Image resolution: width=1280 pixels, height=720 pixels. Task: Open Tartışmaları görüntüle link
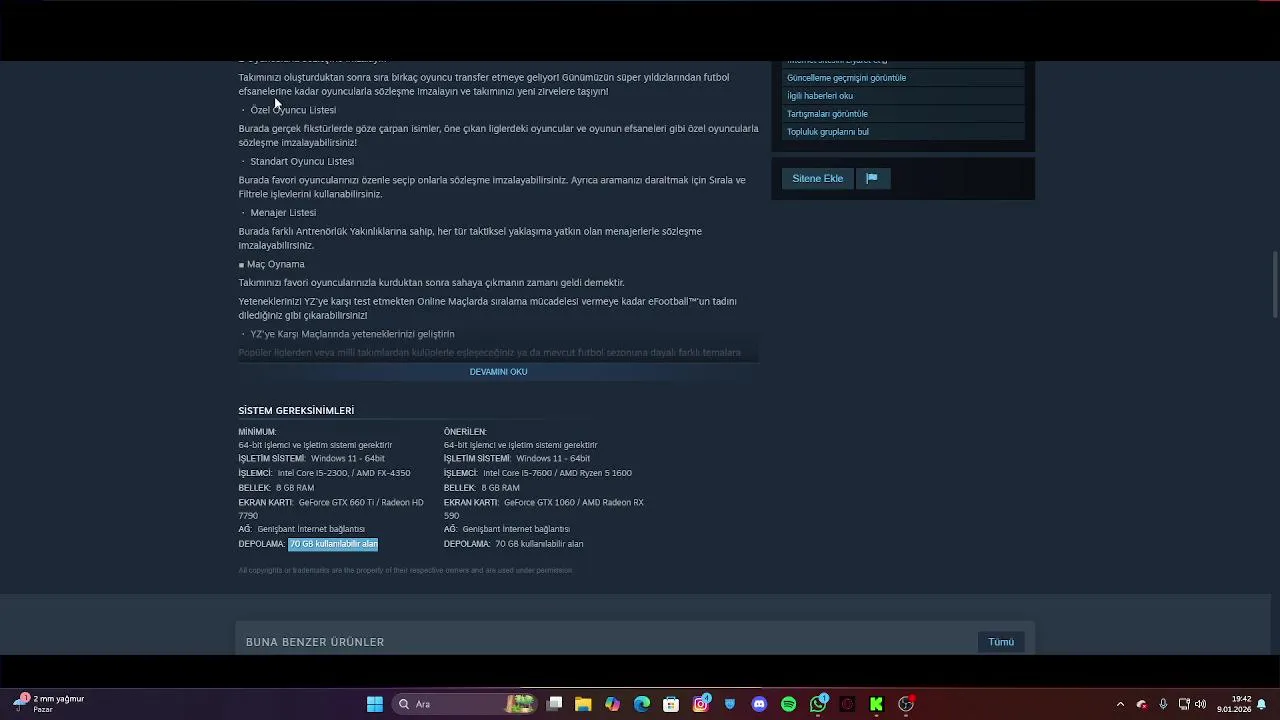827,114
